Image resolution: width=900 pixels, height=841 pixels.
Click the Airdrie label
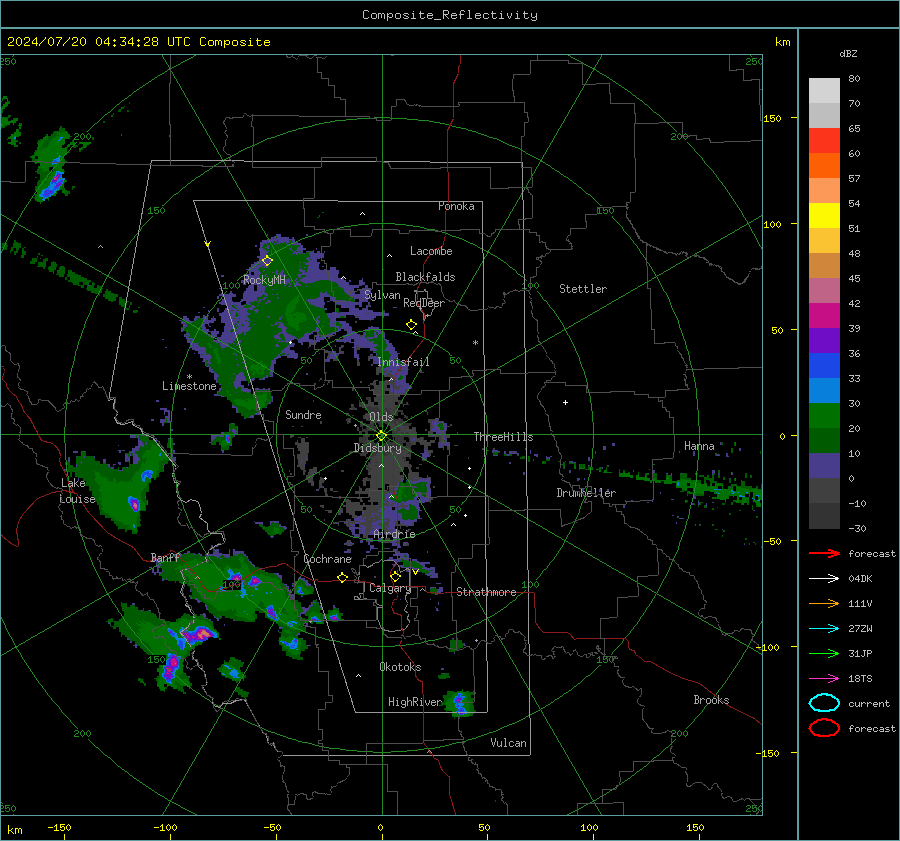pos(394,534)
